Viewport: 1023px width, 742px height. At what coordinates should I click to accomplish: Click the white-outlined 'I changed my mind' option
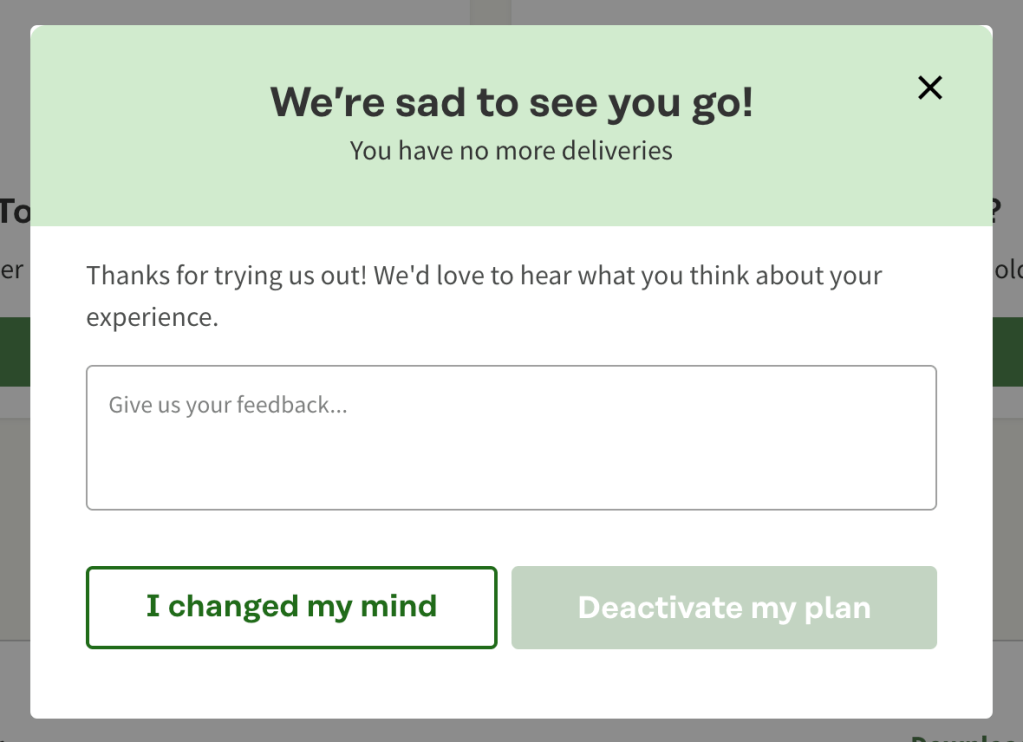point(291,607)
